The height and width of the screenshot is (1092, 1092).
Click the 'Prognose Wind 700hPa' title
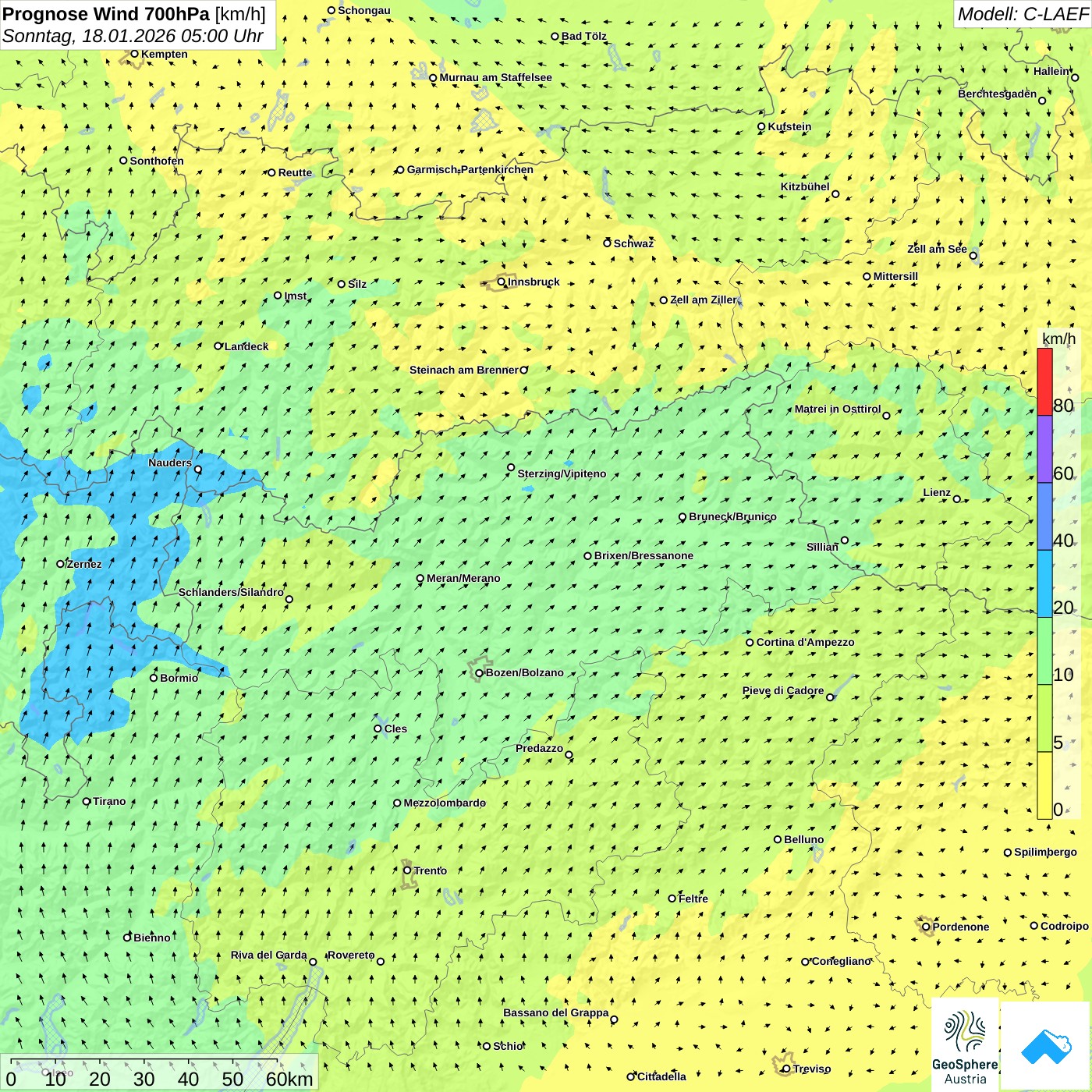click(x=106, y=14)
